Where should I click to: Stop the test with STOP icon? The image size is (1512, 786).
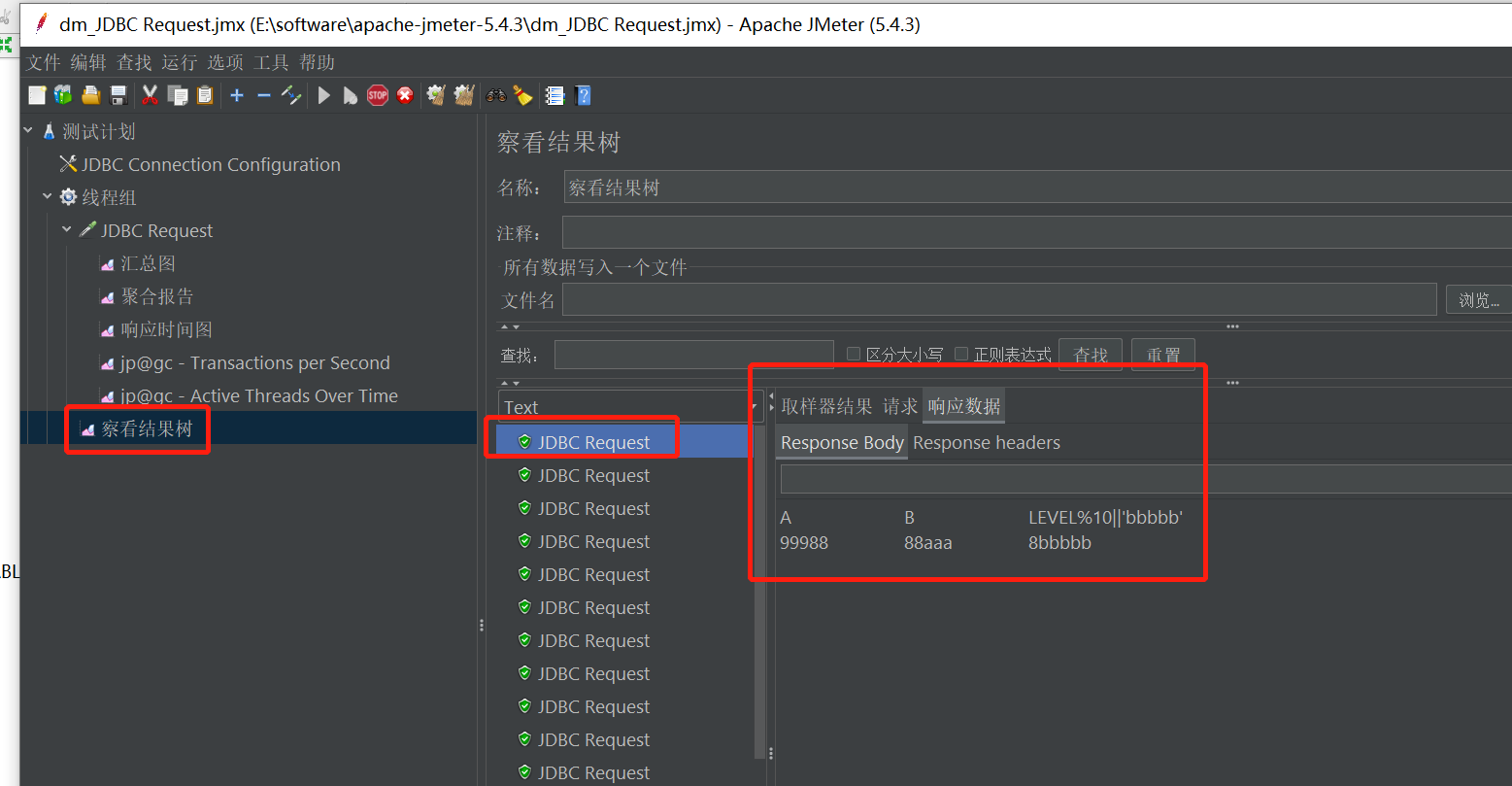click(378, 95)
